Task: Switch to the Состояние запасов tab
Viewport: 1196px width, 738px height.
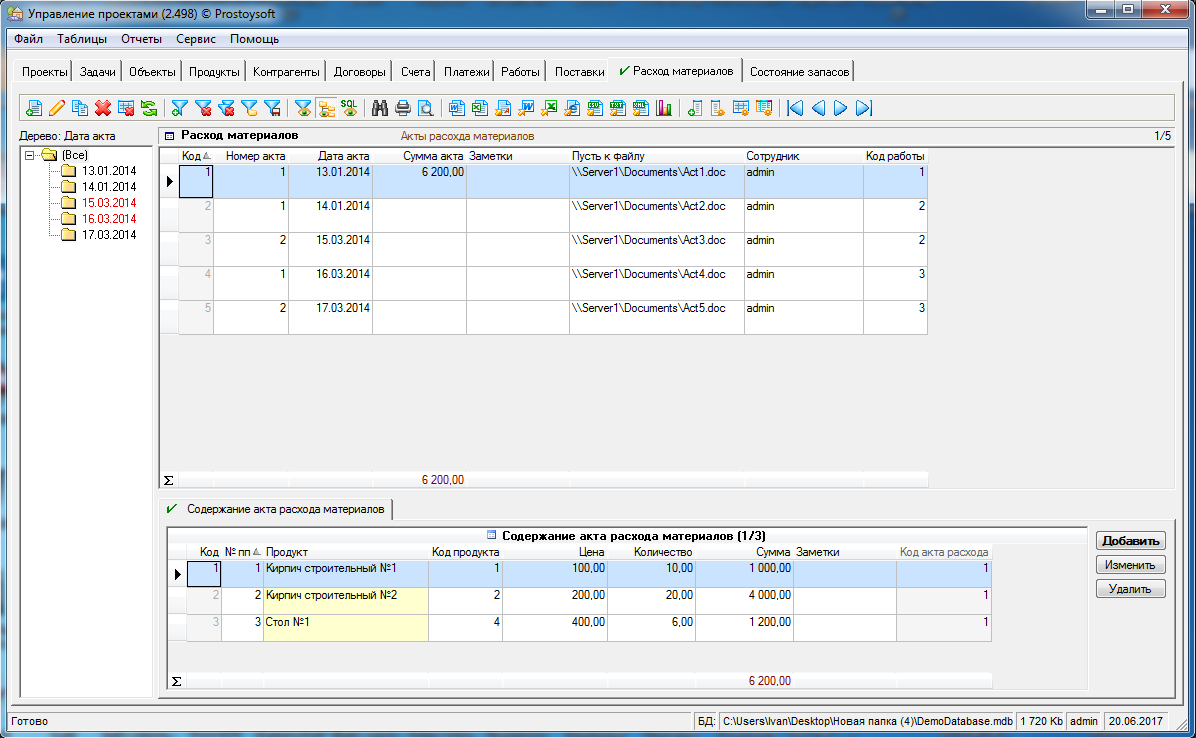Action: [x=799, y=72]
